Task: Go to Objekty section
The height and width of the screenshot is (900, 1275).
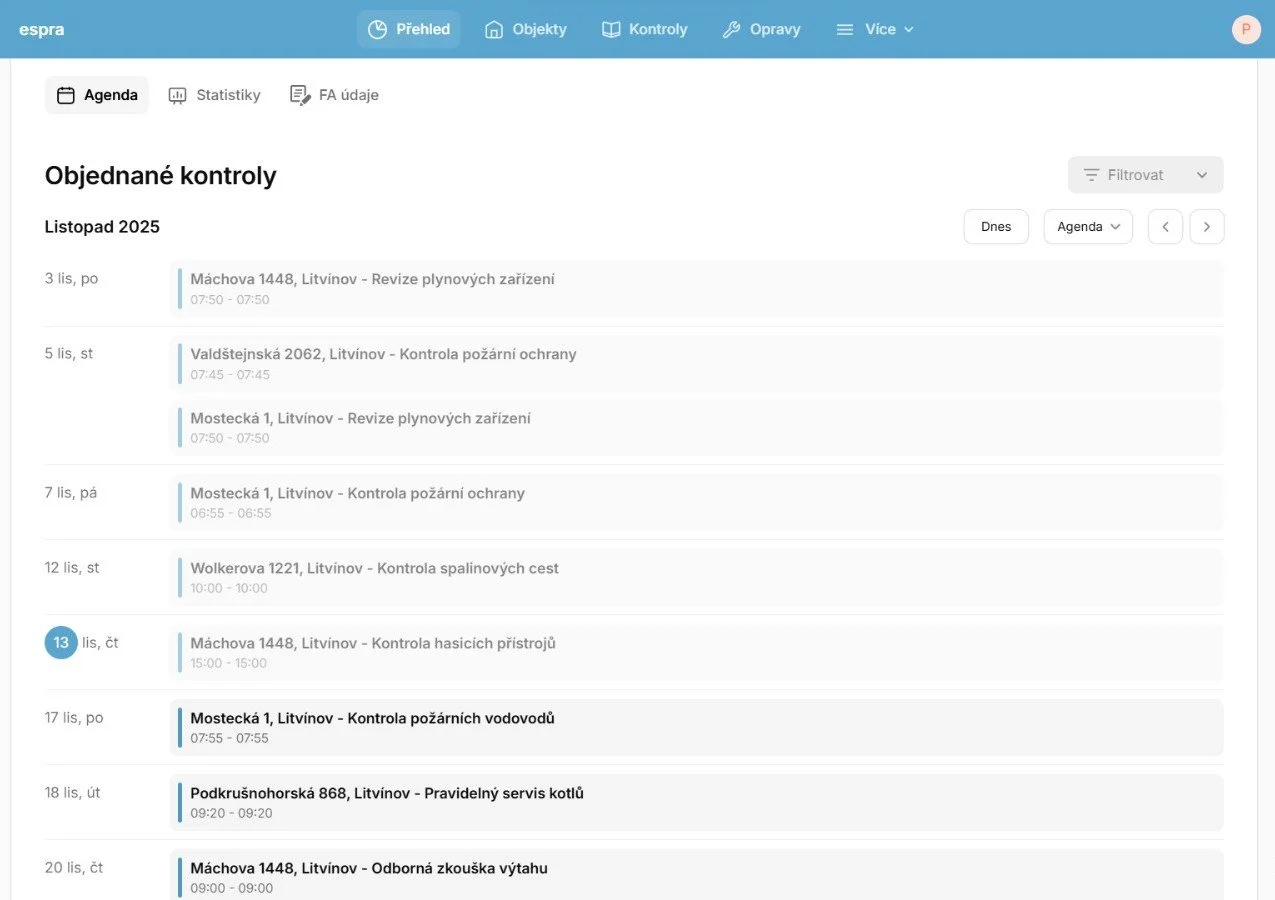Action: tap(525, 29)
